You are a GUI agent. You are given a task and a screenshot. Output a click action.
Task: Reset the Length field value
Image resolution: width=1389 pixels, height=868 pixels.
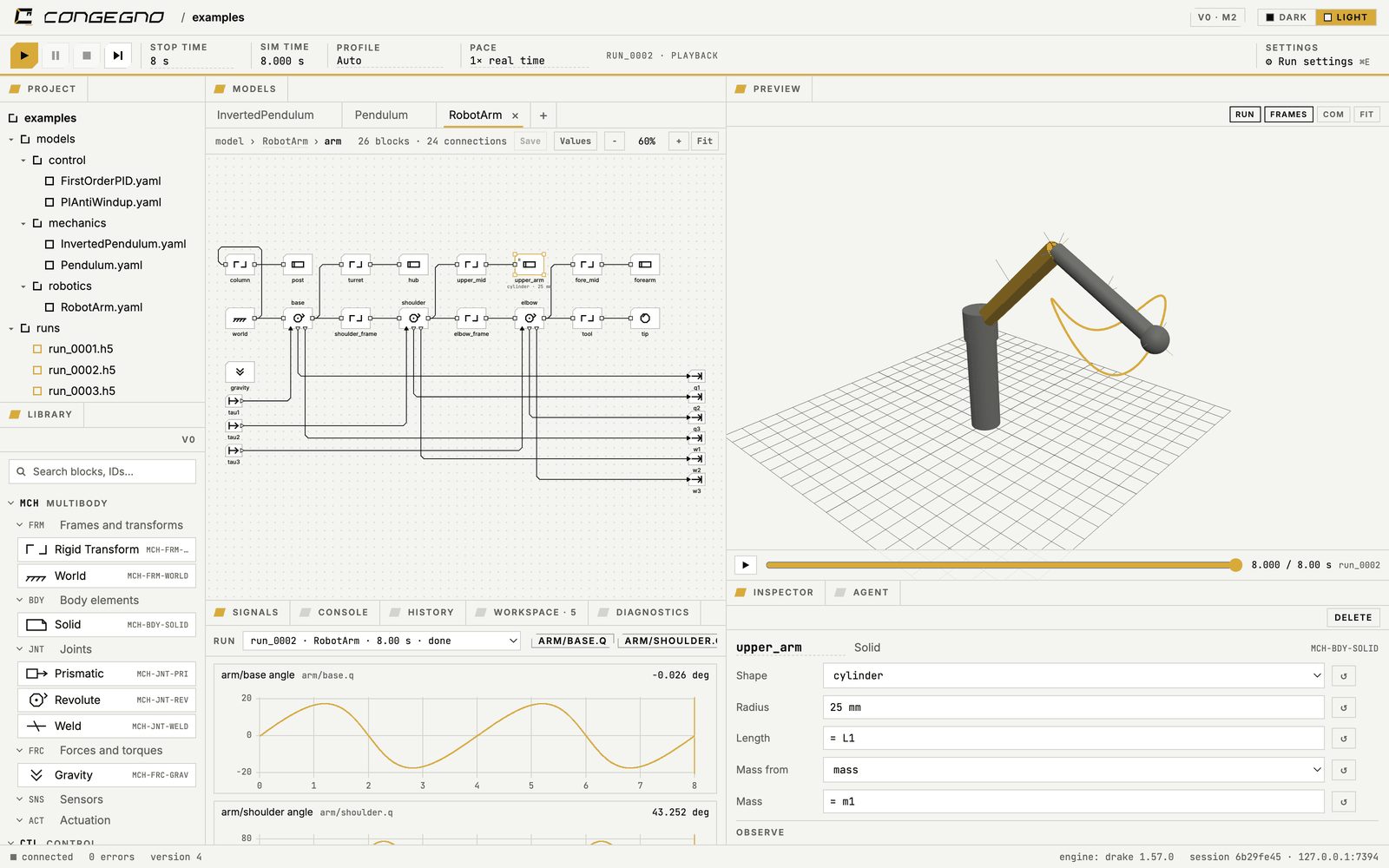tap(1344, 739)
